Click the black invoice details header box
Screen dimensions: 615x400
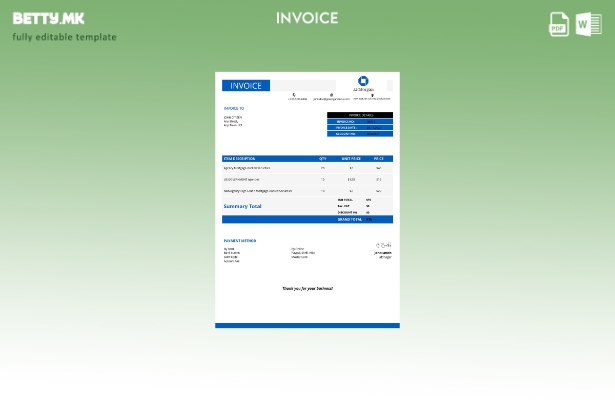pyautogui.click(x=360, y=115)
